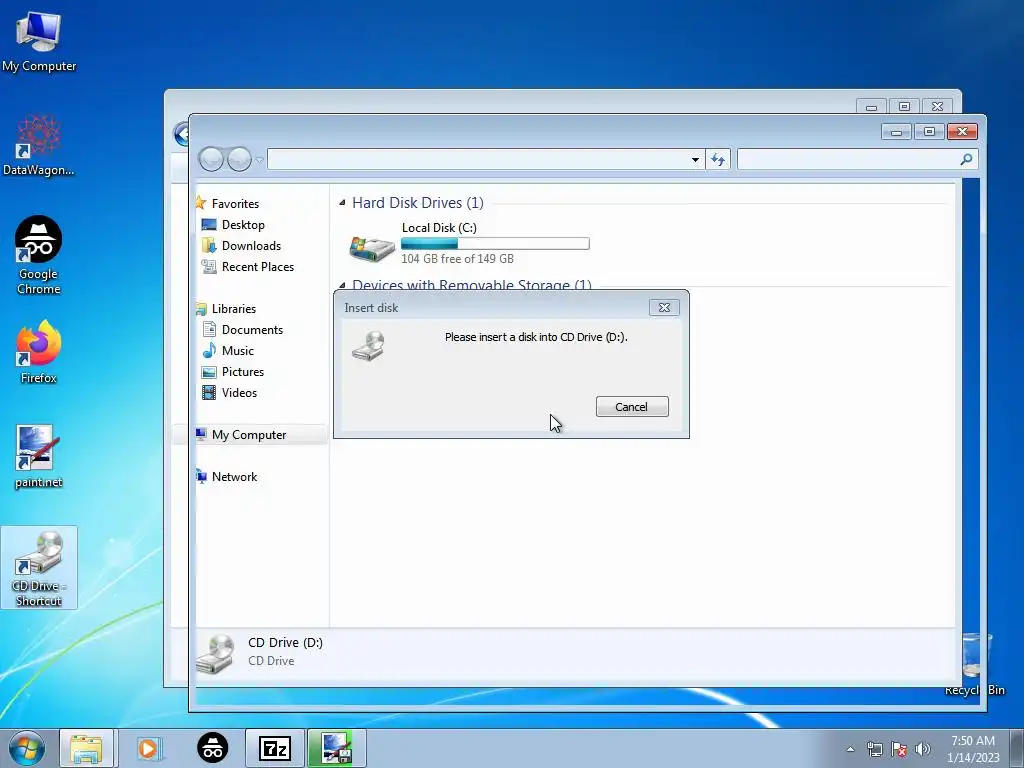
Task: Select the CD Drive - Shortcut desktop icon
Action: (39, 568)
